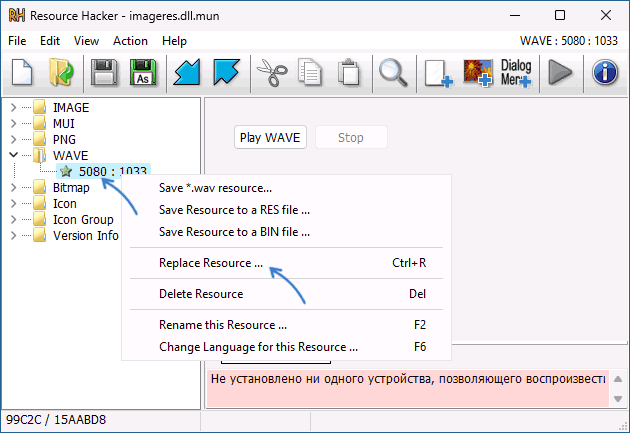Add a new blank resource from the toolbar

(x=438, y=74)
